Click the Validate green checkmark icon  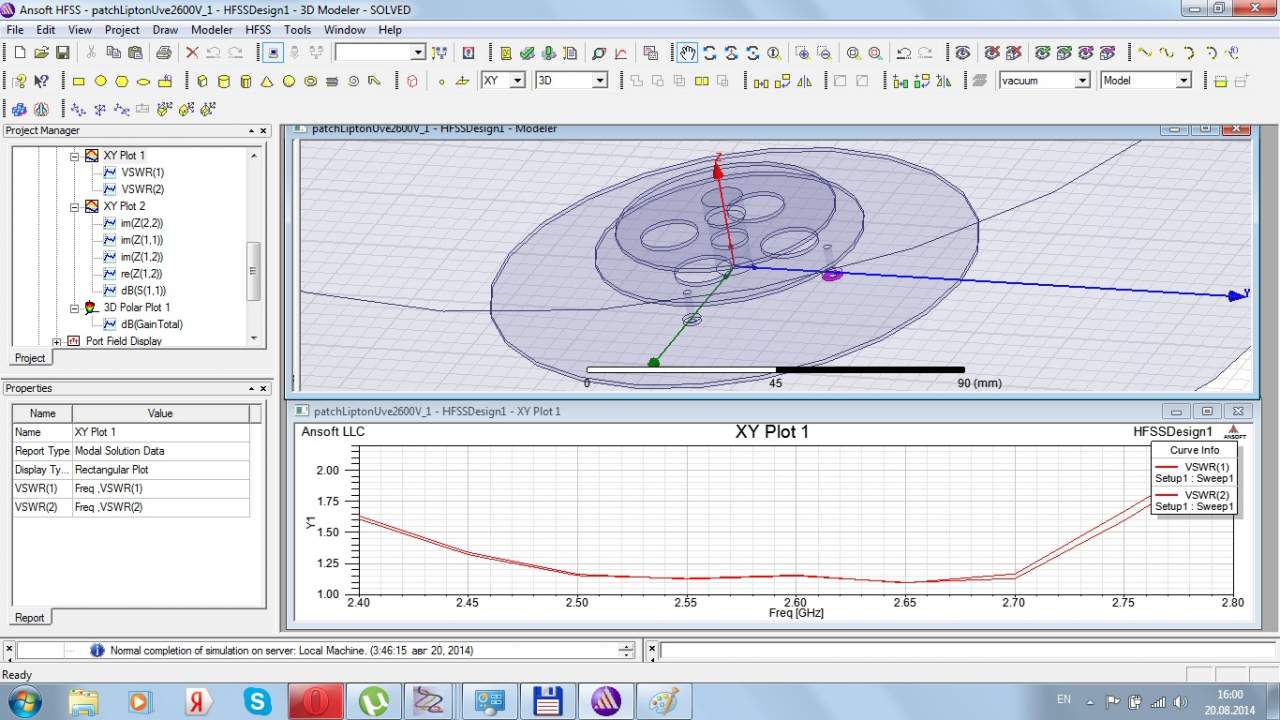pos(527,53)
